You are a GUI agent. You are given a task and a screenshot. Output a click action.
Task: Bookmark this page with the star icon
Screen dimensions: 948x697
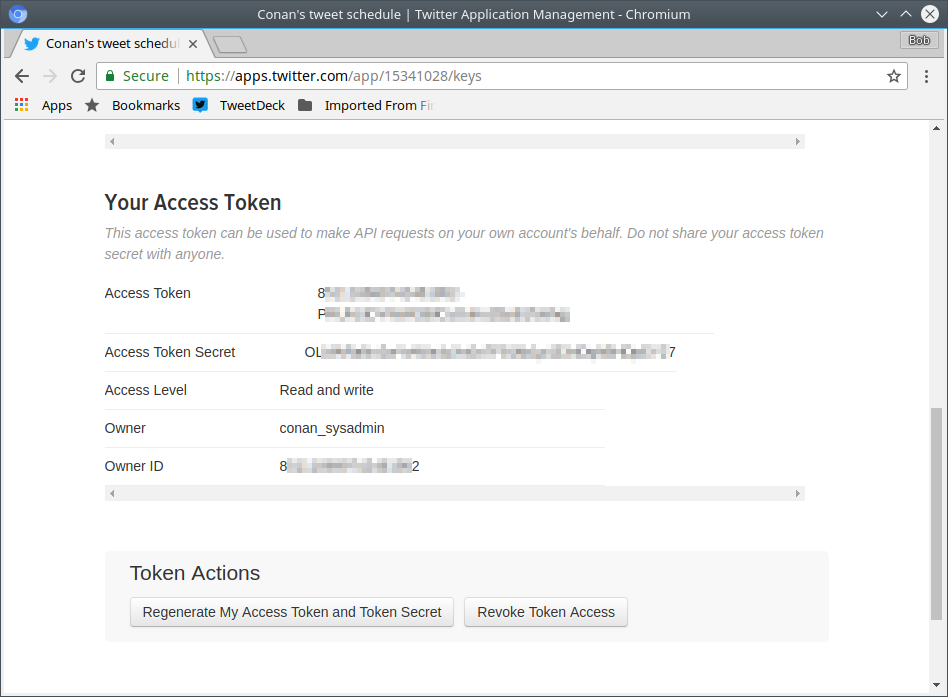[x=894, y=76]
